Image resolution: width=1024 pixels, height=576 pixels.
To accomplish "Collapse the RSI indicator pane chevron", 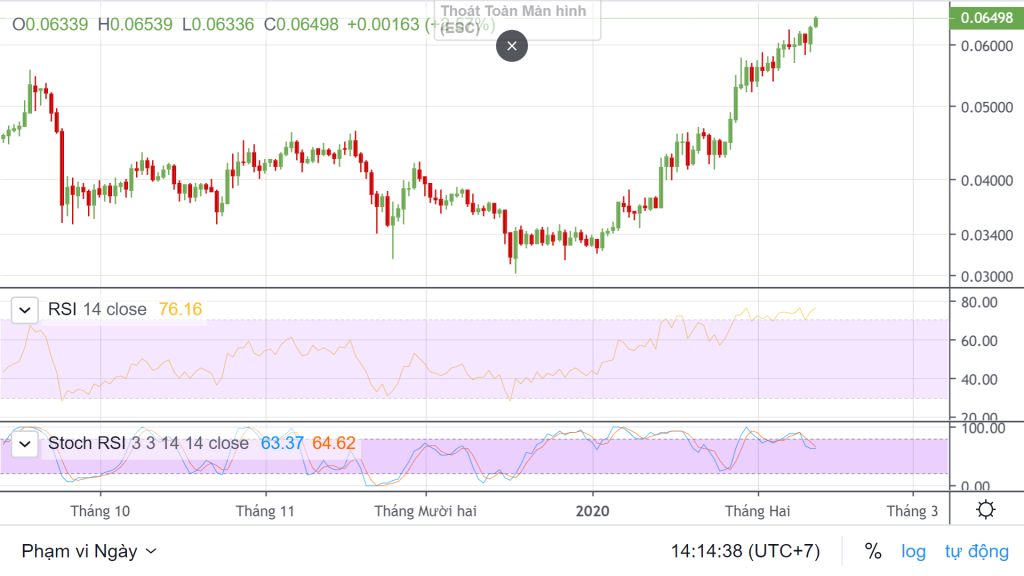I will [x=25, y=310].
